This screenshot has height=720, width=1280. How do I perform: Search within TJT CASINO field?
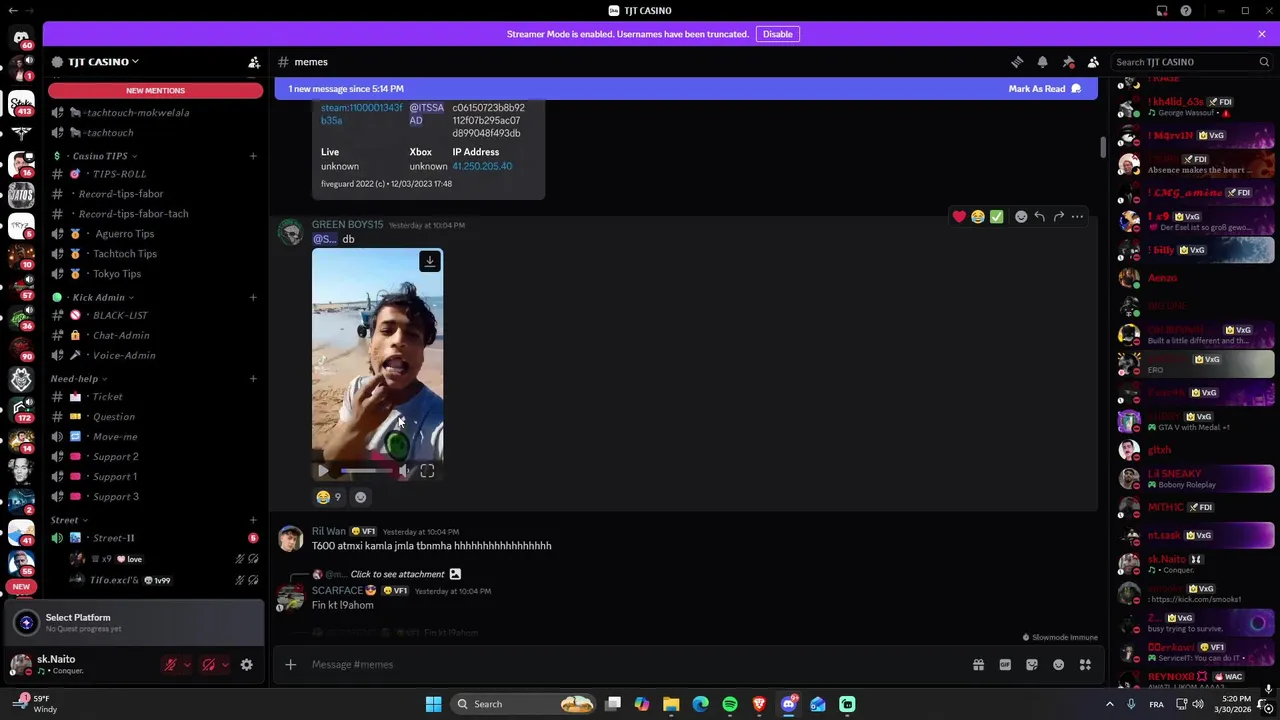1192,62
